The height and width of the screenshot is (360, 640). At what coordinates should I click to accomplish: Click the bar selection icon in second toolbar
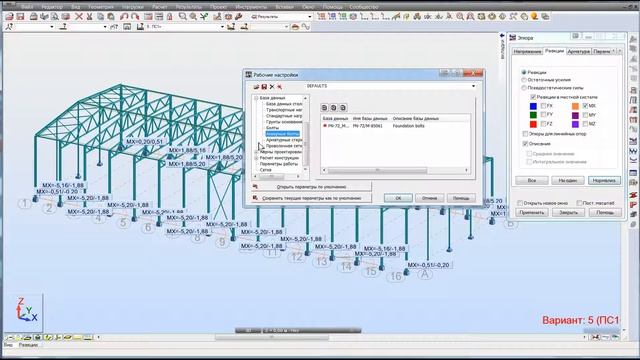pyautogui.click(x=63, y=27)
